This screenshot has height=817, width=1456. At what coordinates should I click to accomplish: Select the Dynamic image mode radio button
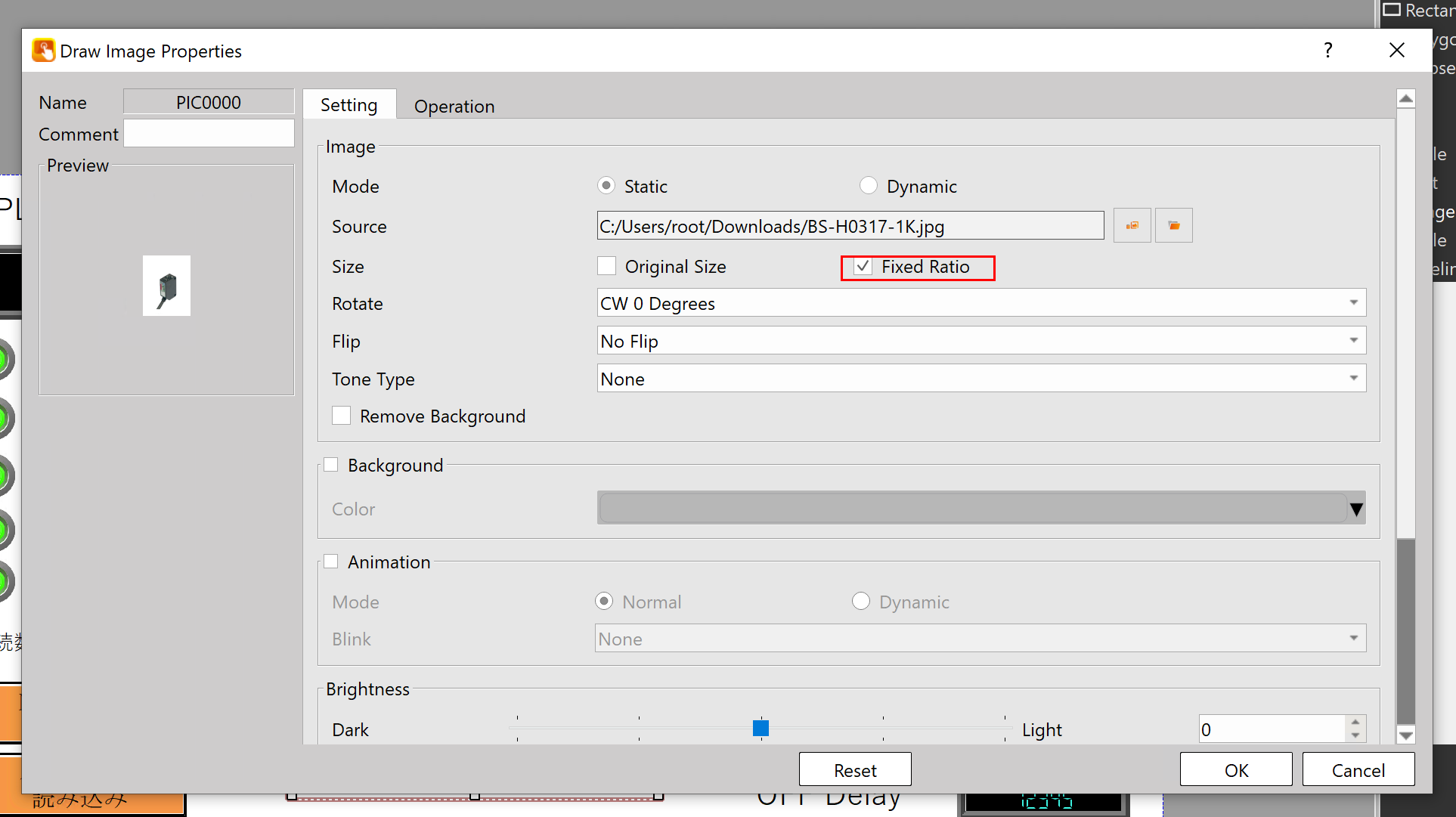(869, 186)
